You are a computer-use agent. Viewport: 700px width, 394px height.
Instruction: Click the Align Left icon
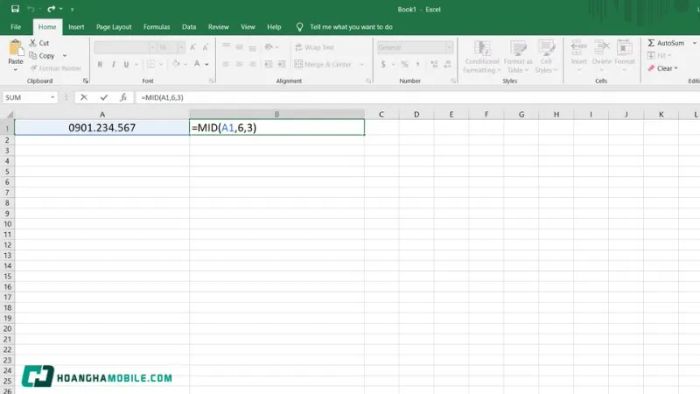[226, 65]
